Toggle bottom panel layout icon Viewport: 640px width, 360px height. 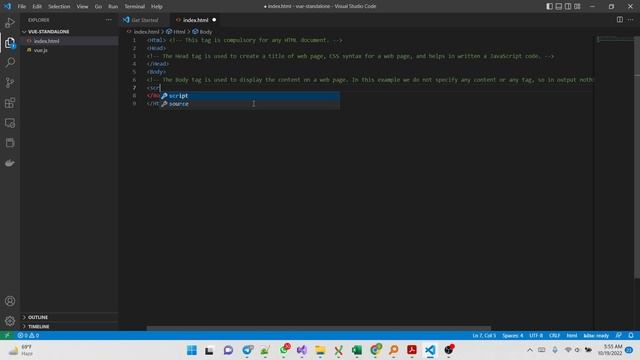click(558, 6)
